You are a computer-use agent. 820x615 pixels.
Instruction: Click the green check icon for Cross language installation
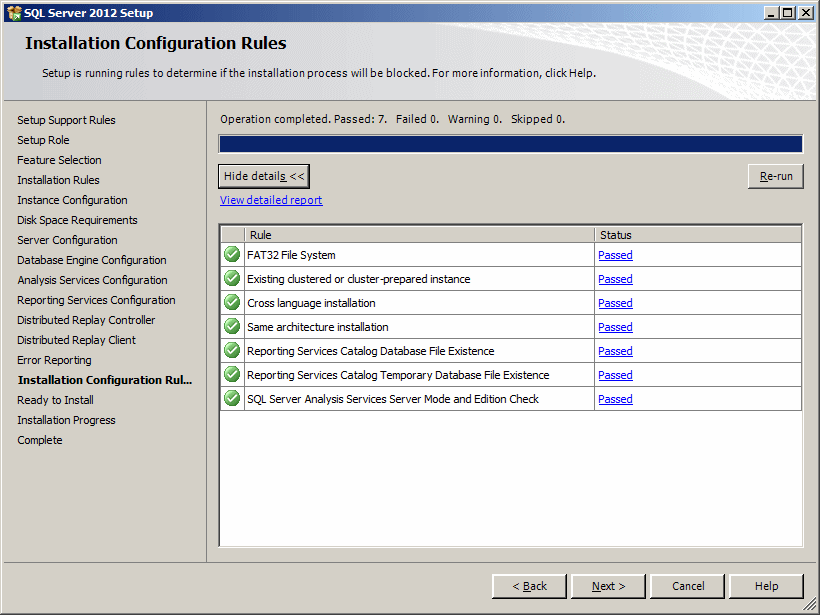pos(232,303)
